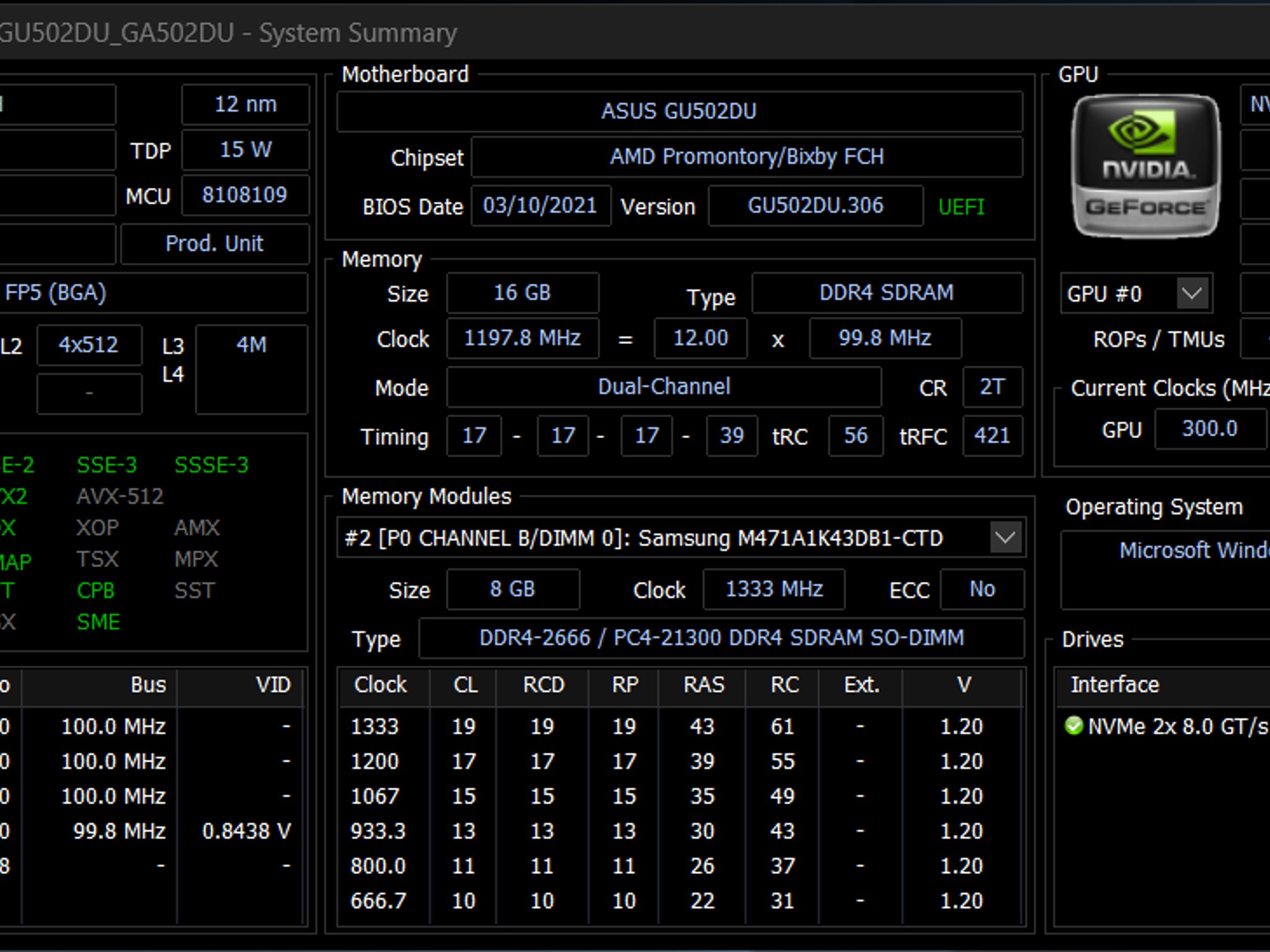Select ECC value No
The height and width of the screenshot is (952, 1270).
coord(982,589)
